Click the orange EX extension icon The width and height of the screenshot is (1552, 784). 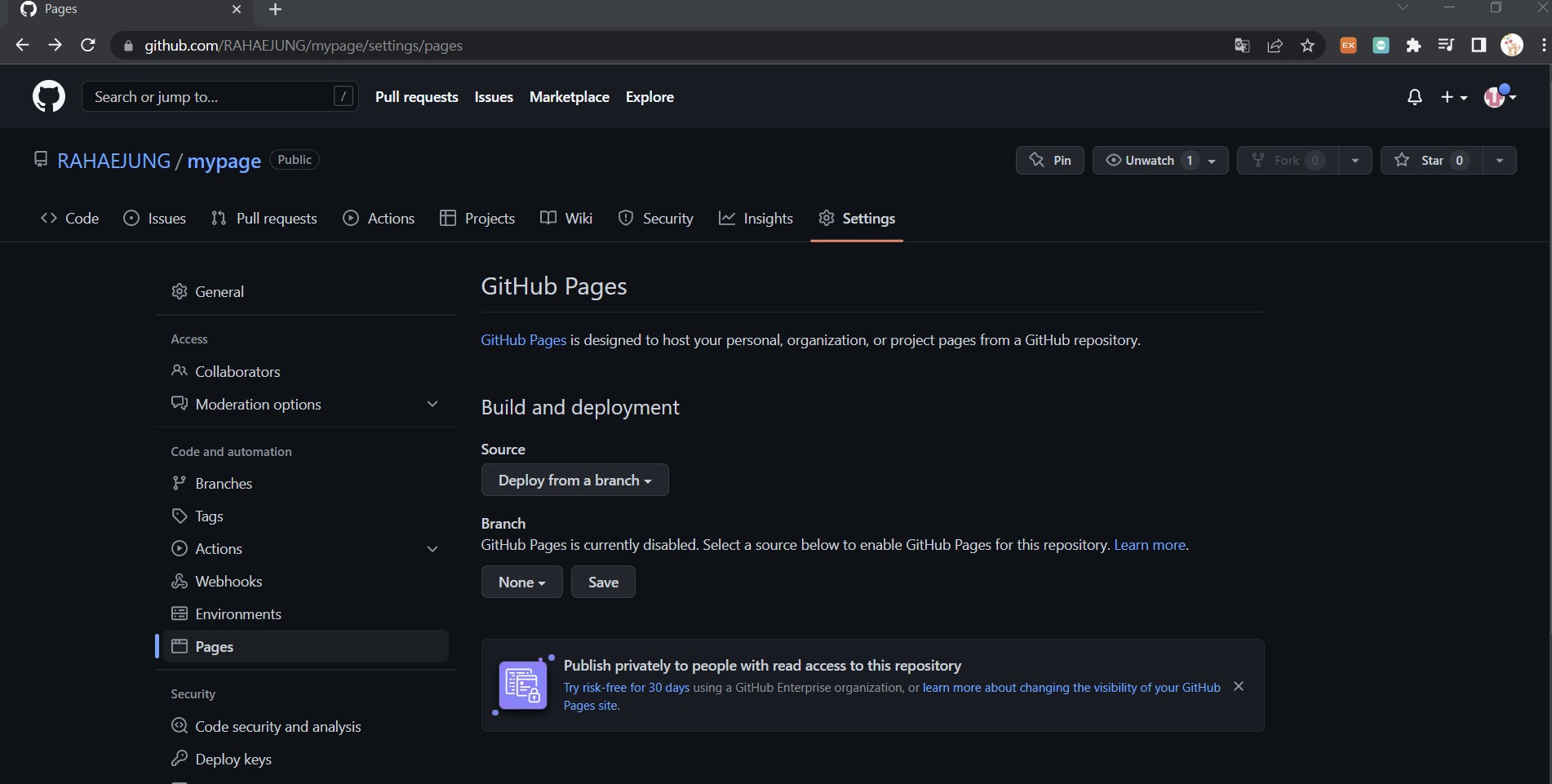(x=1348, y=46)
